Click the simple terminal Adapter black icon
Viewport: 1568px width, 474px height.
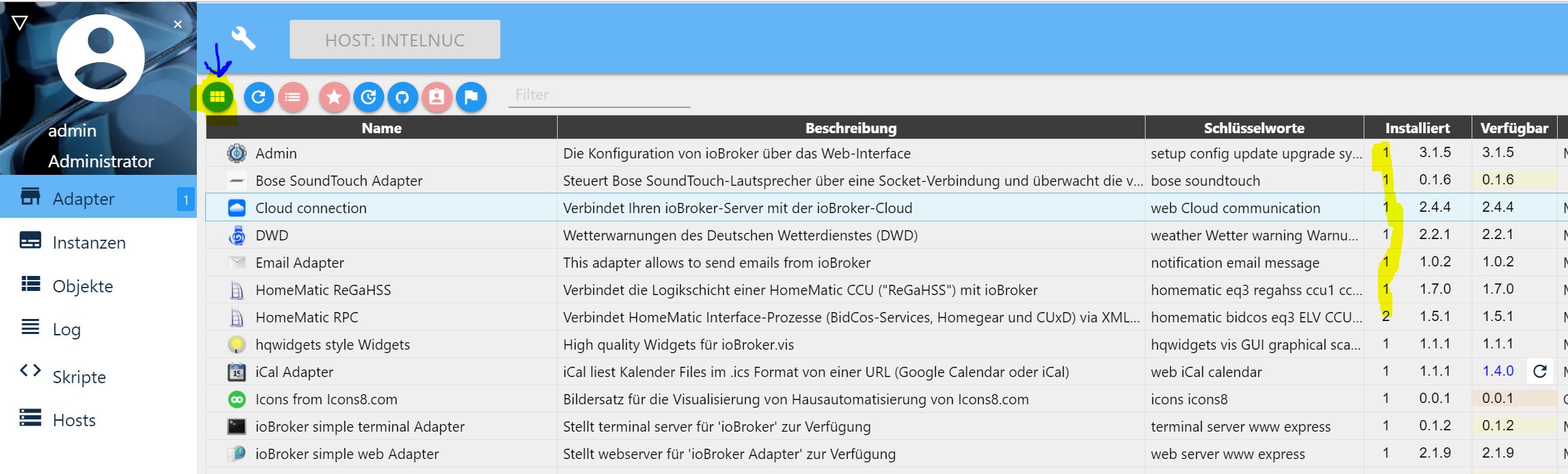pyautogui.click(x=236, y=426)
